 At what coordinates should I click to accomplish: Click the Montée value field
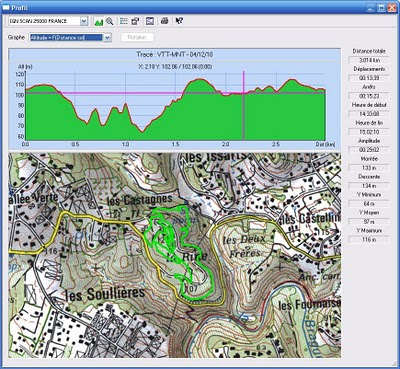369,168
